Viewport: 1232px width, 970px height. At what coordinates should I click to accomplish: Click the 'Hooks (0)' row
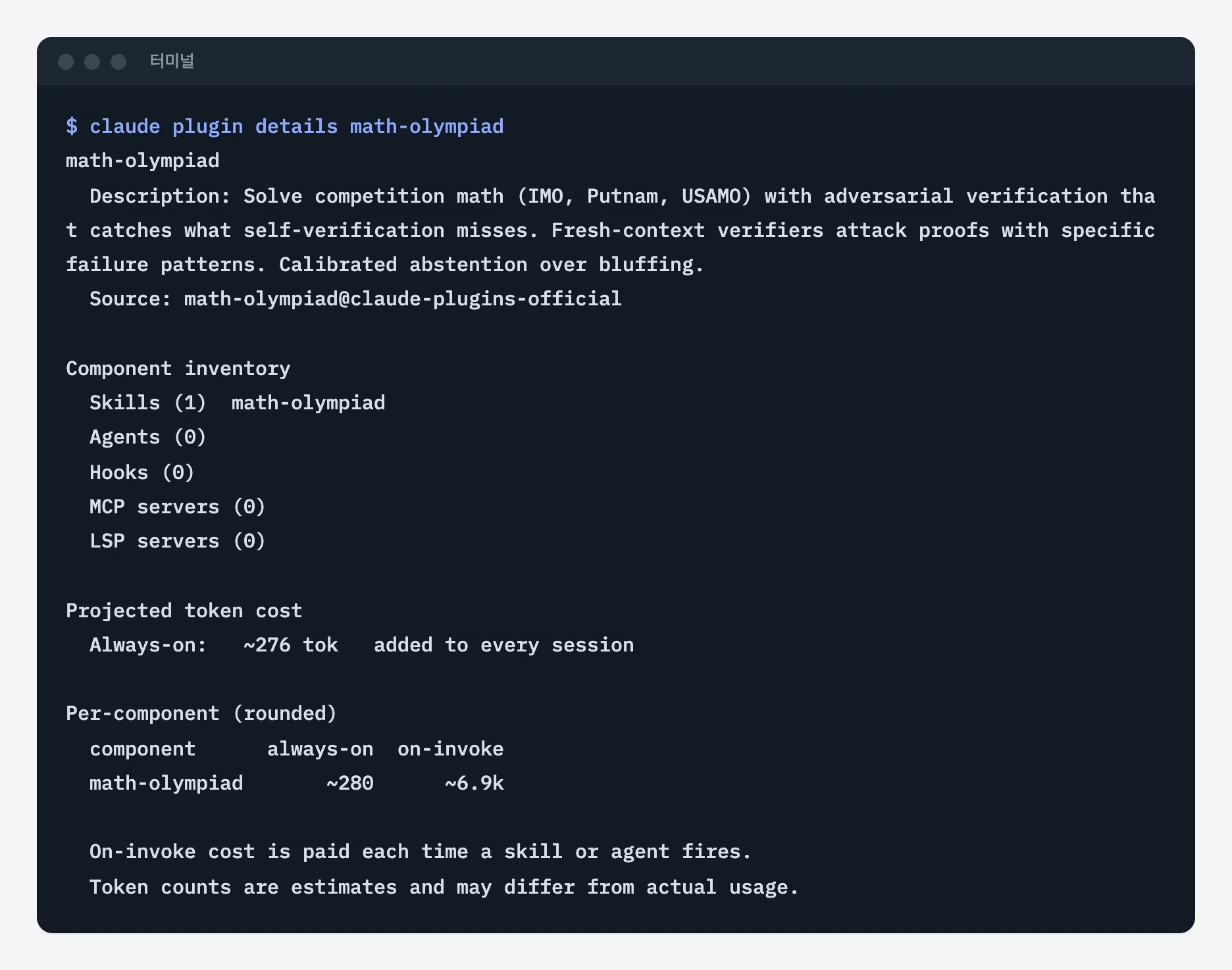point(142,472)
